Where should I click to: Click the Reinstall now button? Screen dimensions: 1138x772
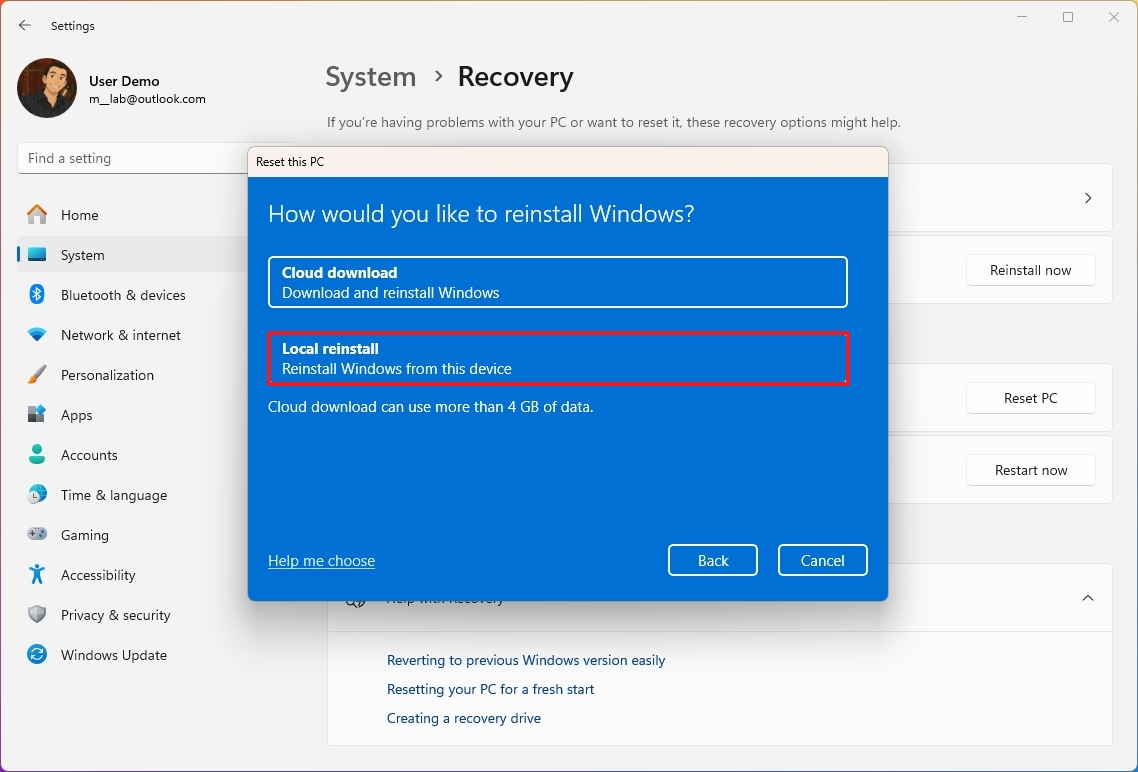point(1031,270)
